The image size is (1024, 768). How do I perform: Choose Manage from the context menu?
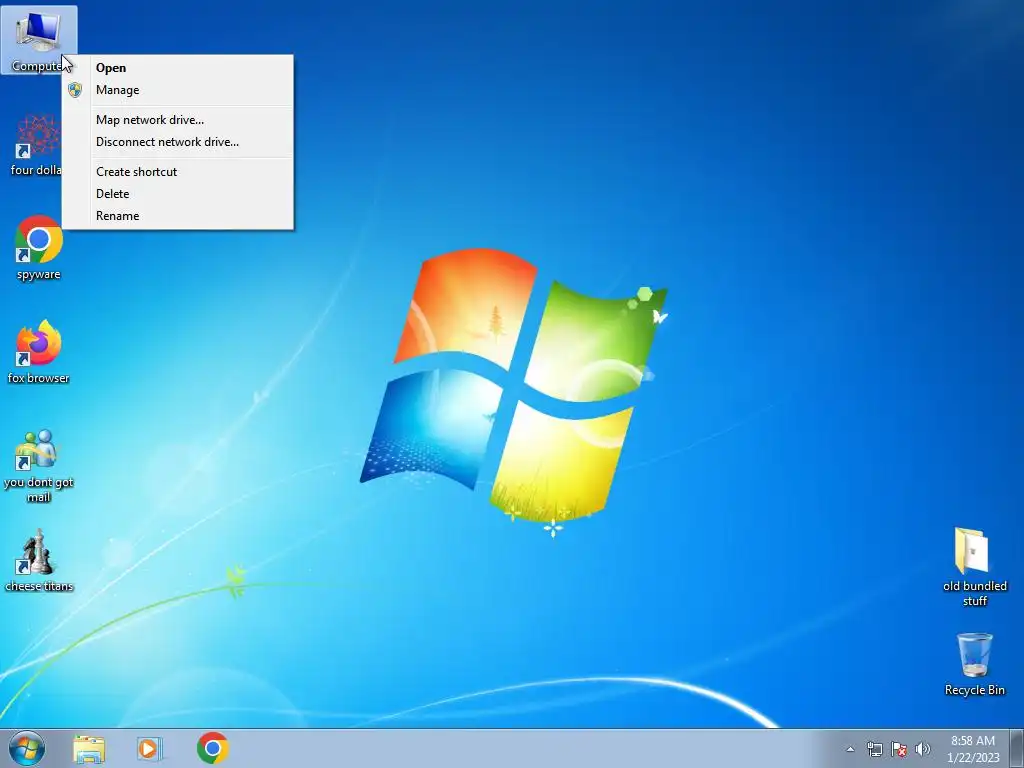178,90
